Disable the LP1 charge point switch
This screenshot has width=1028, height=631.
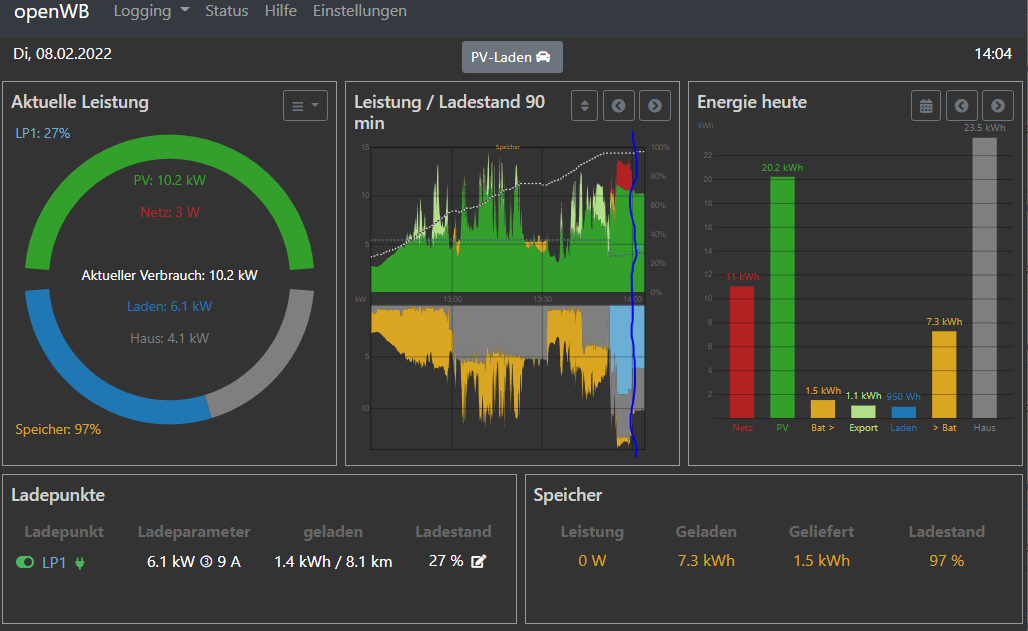tap(25, 563)
